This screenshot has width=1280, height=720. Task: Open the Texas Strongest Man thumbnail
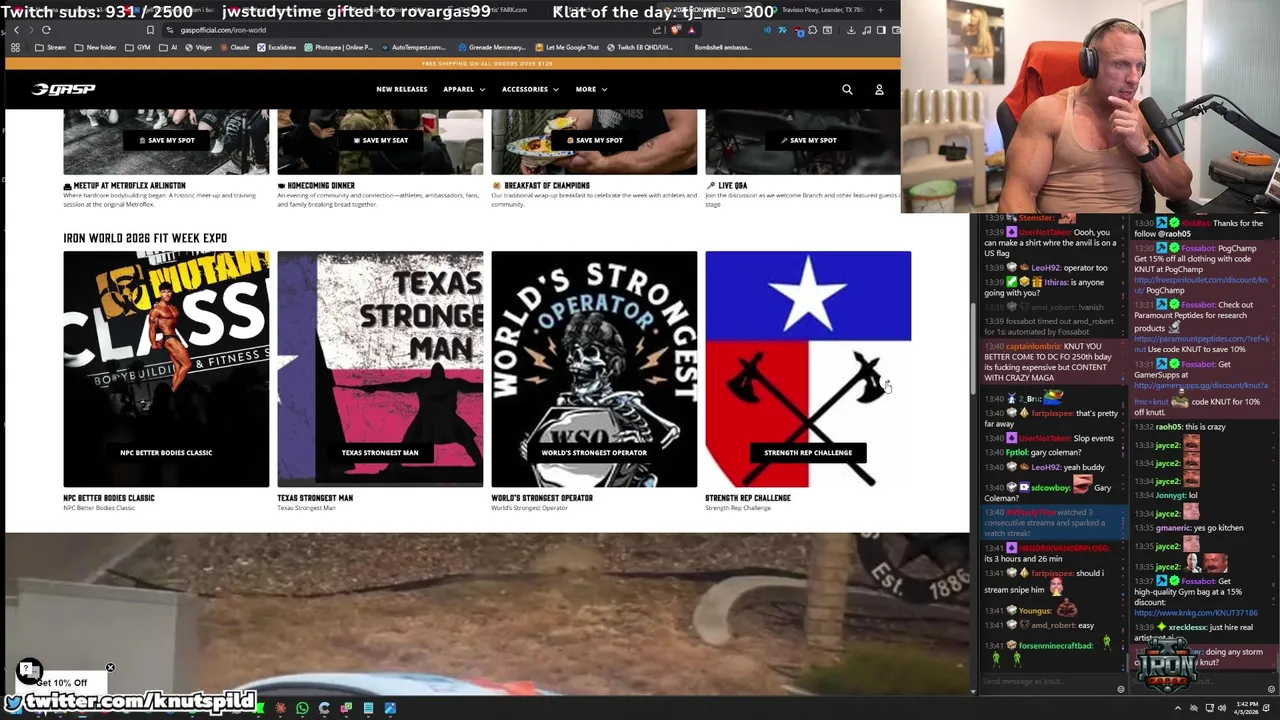tap(380, 369)
